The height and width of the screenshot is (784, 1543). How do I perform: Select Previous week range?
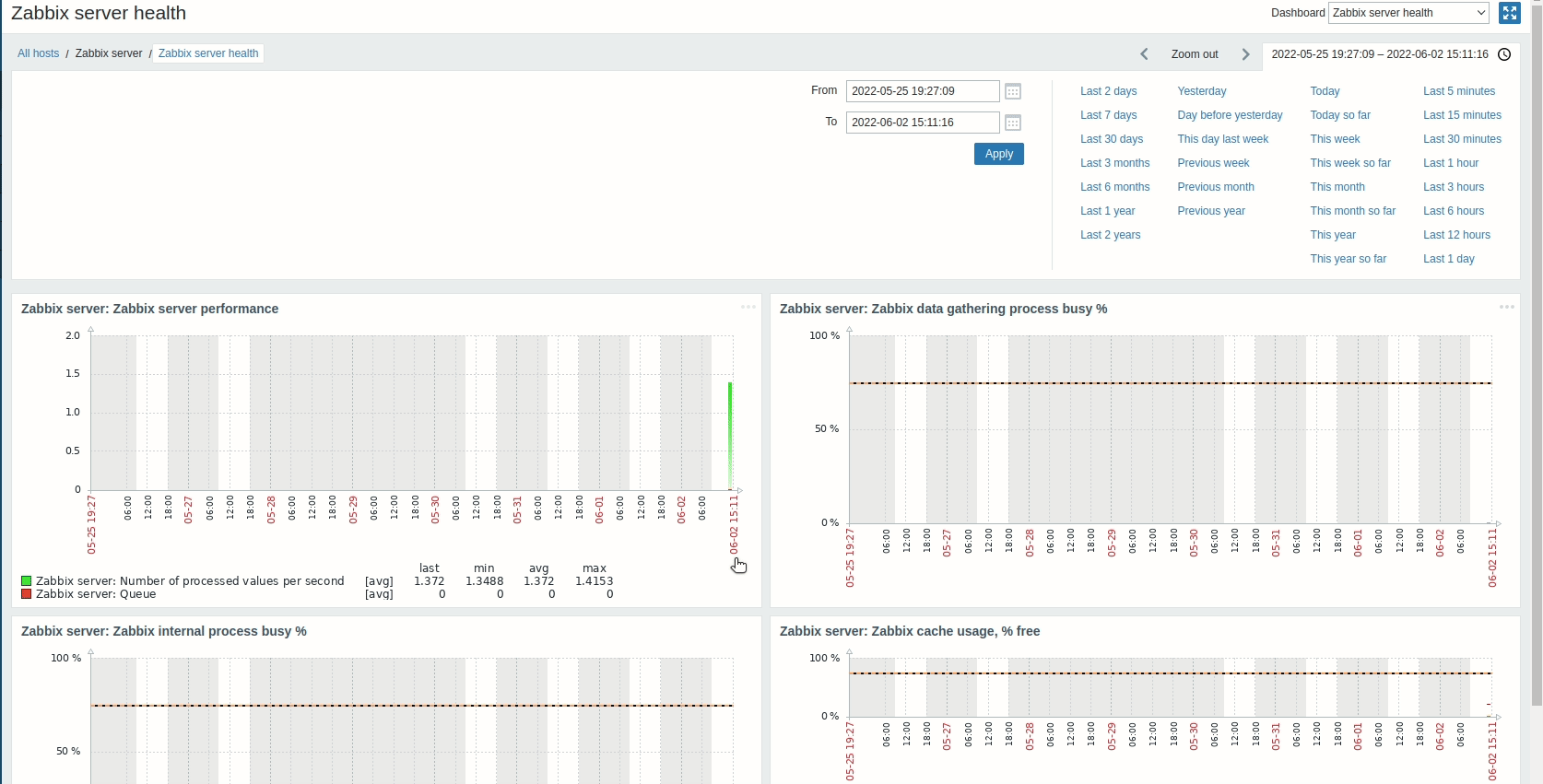[1213, 163]
